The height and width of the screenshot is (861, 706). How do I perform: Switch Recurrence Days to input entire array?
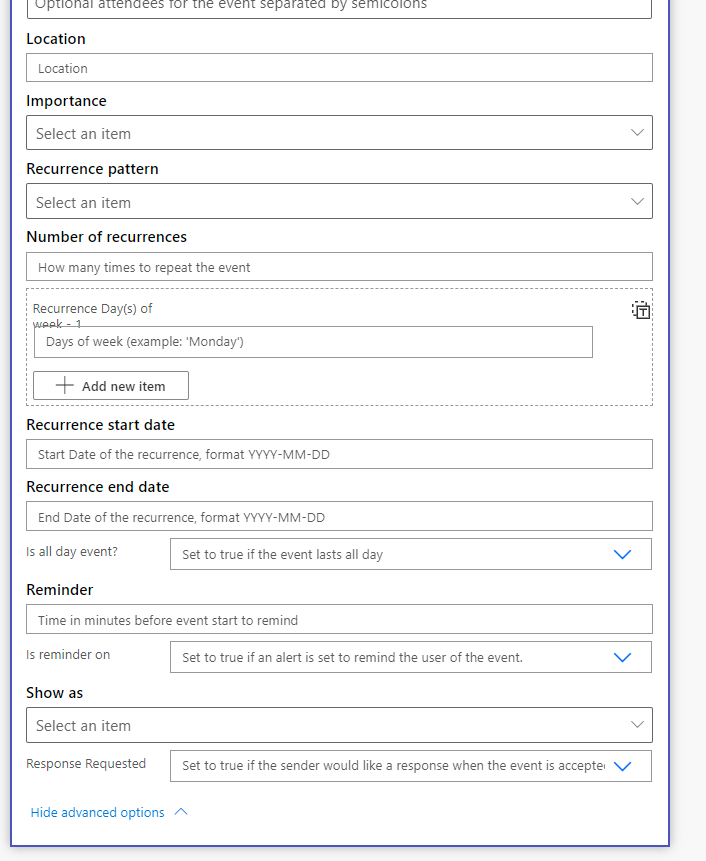(x=641, y=310)
